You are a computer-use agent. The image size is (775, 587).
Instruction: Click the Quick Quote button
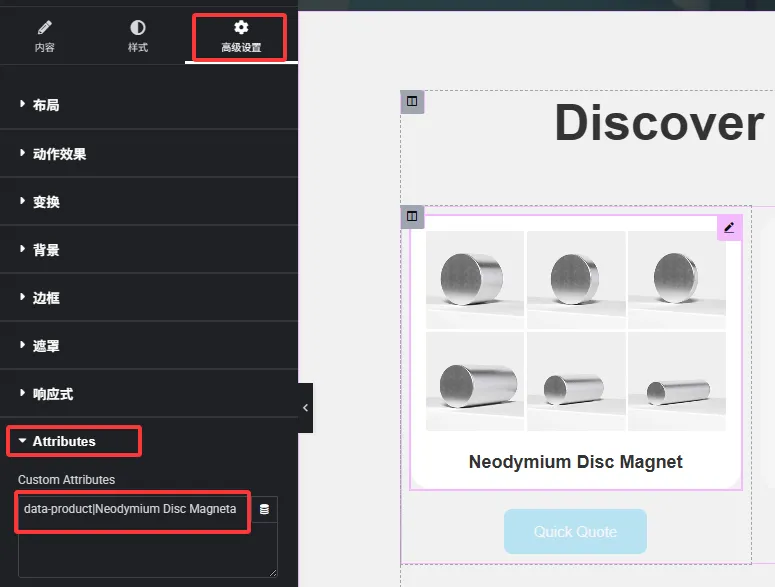click(x=575, y=532)
